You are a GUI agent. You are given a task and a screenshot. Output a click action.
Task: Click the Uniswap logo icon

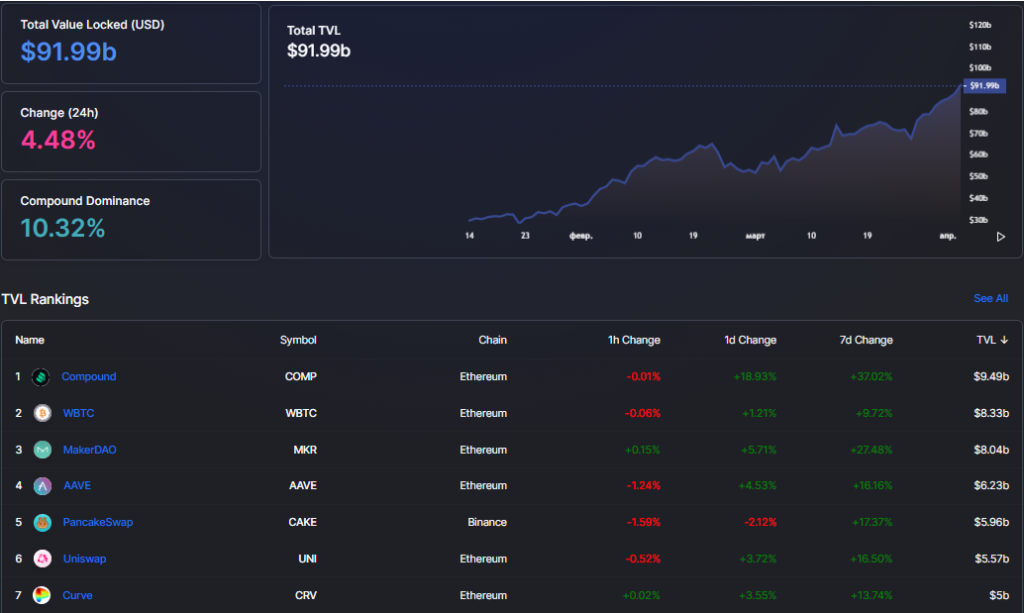coord(42,559)
